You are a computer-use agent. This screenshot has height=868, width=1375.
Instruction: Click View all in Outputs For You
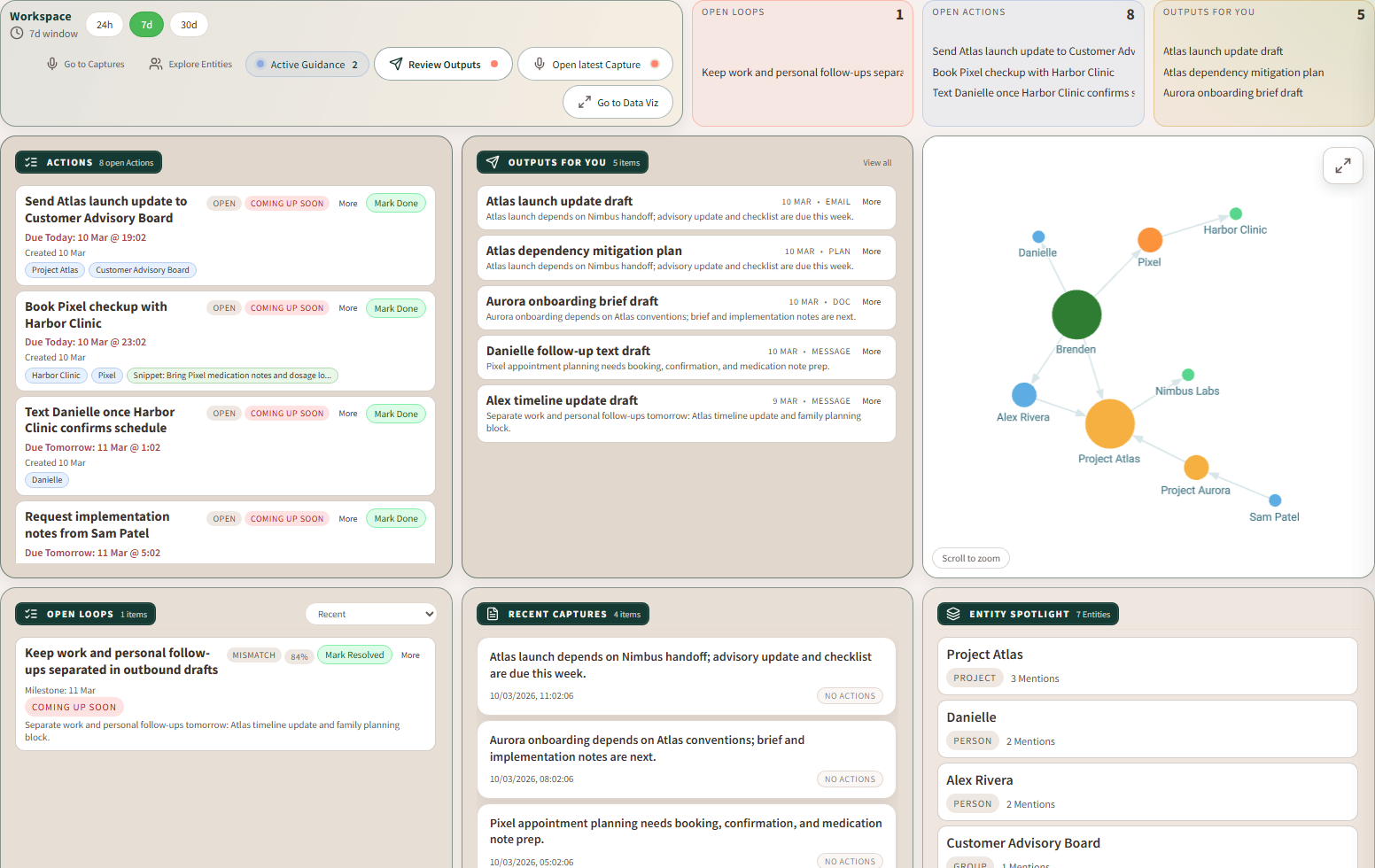876,163
